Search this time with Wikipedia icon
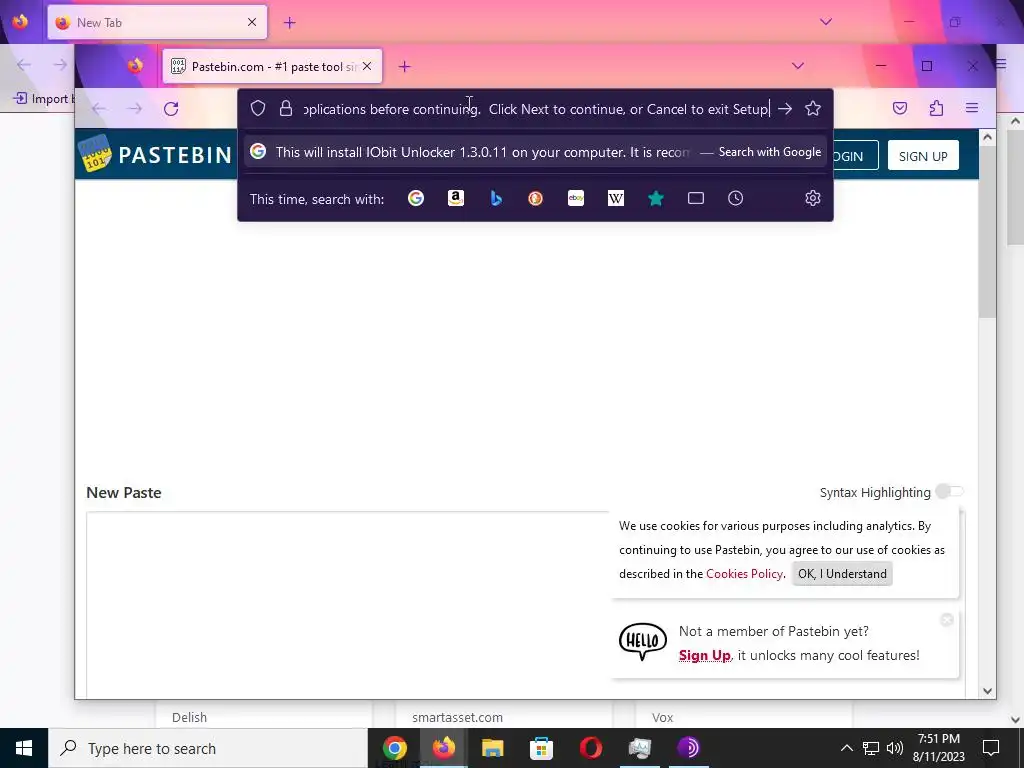This screenshot has width=1024, height=768. [616, 198]
